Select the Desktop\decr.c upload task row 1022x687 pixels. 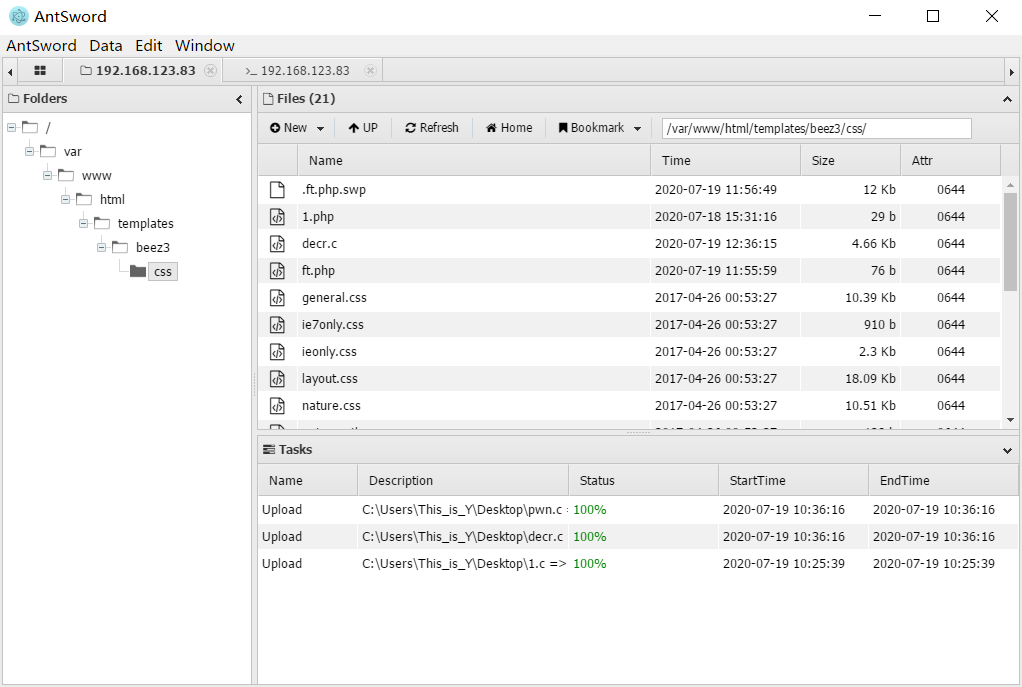(x=637, y=536)
